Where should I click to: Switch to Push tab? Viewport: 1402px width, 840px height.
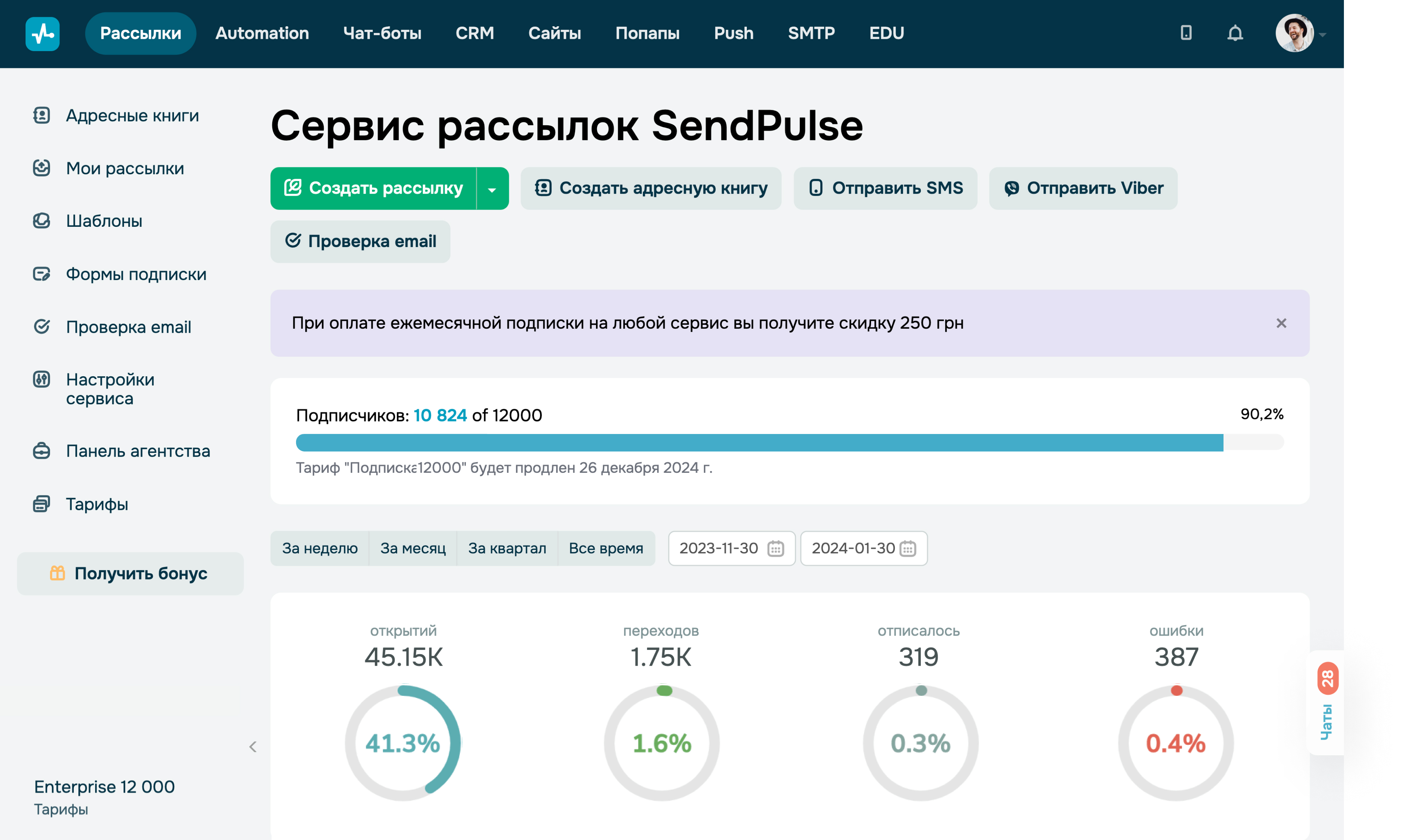[734, 33]
